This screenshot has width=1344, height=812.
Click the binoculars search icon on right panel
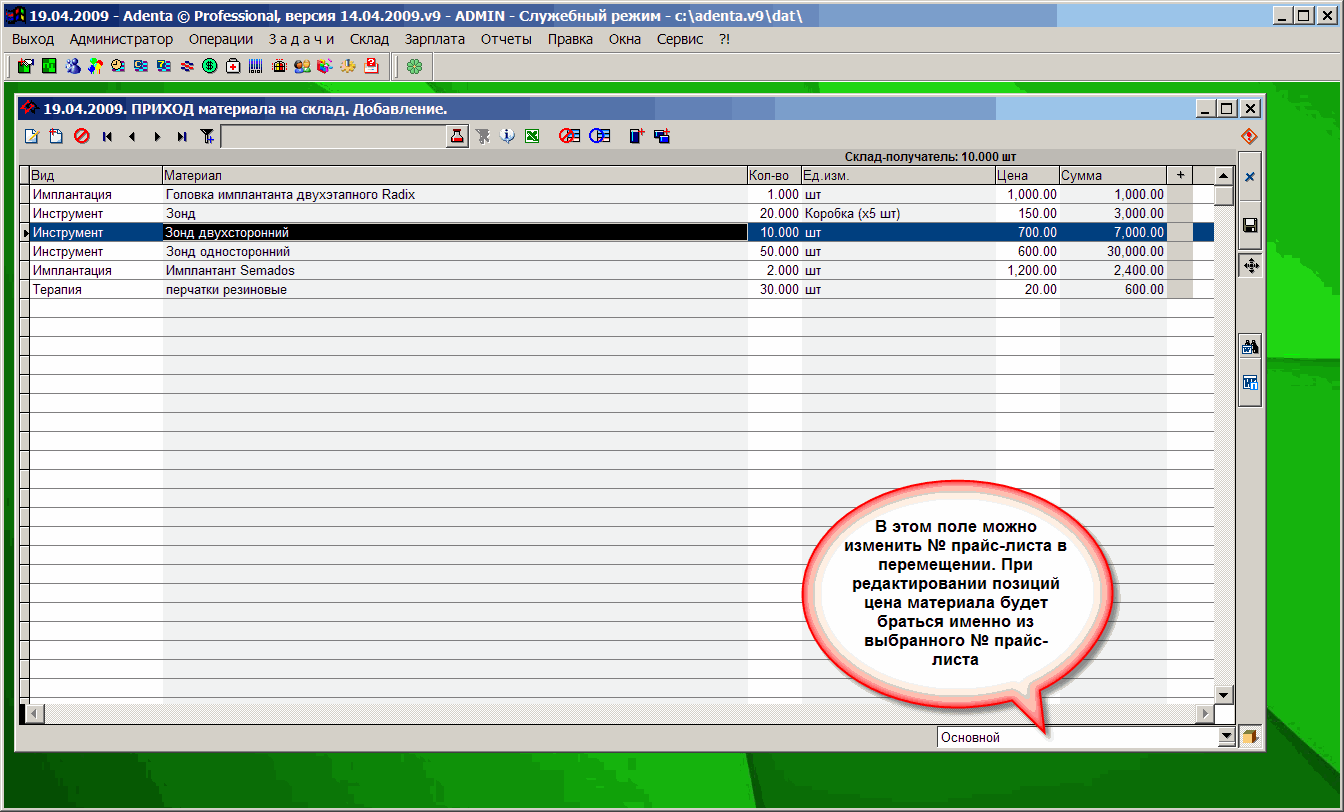[1249, 348]
